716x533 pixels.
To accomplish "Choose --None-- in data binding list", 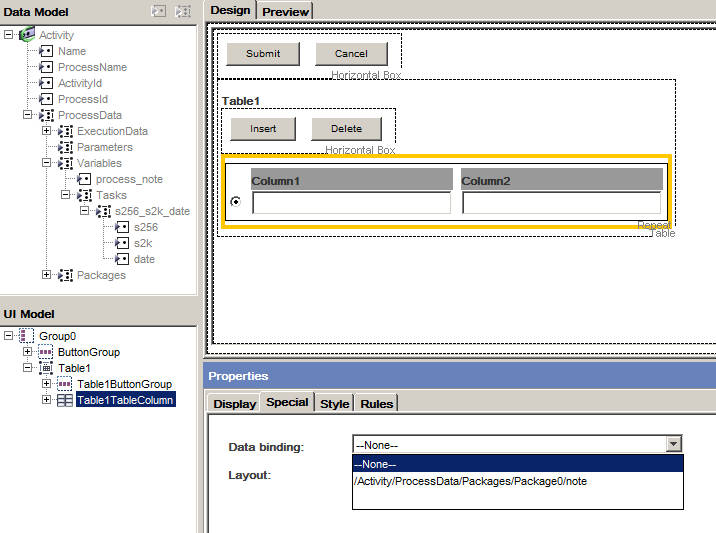I will click(x=518, y=464).
